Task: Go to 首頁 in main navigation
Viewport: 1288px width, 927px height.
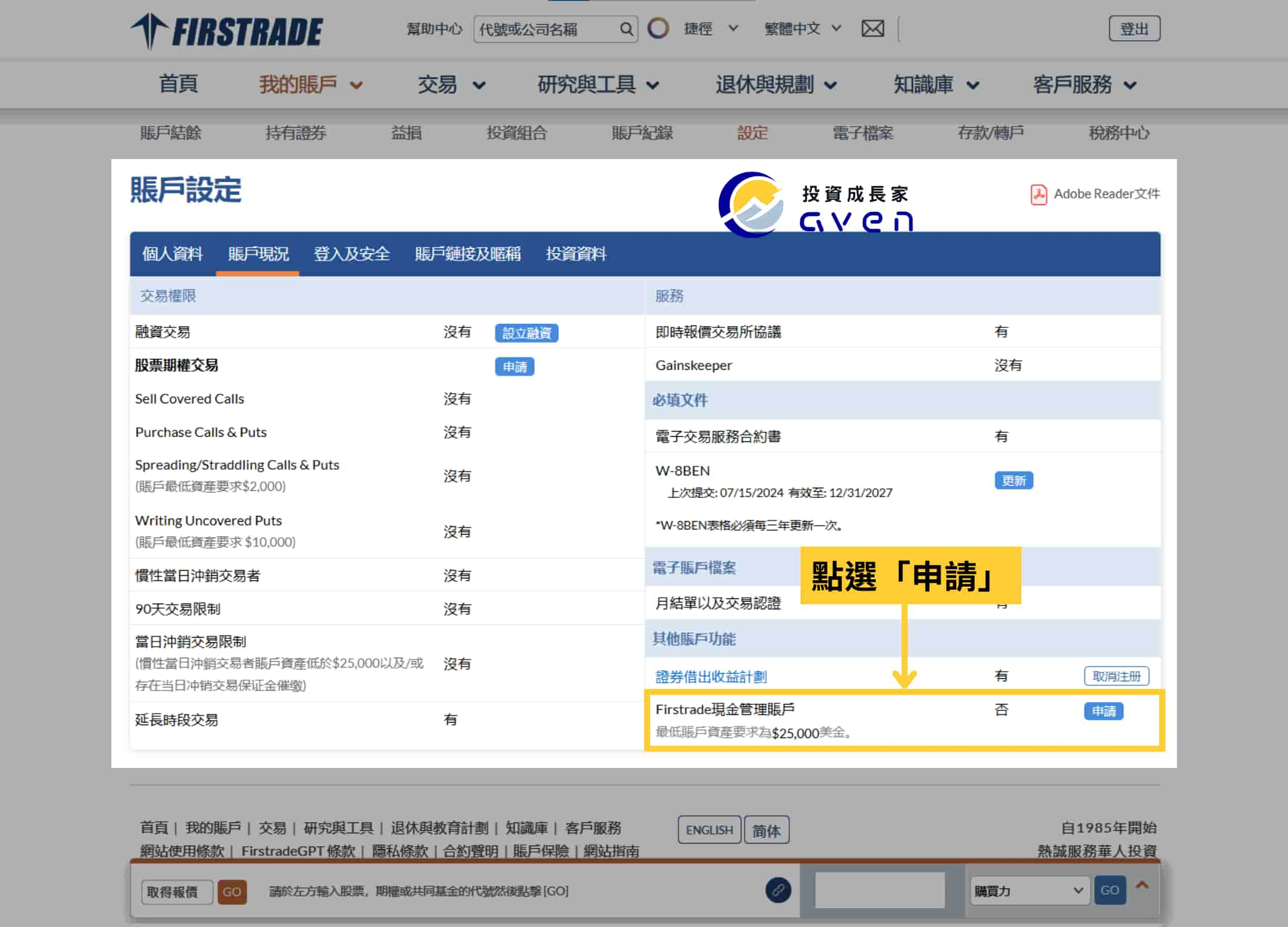Action: [x=178, y=84]
